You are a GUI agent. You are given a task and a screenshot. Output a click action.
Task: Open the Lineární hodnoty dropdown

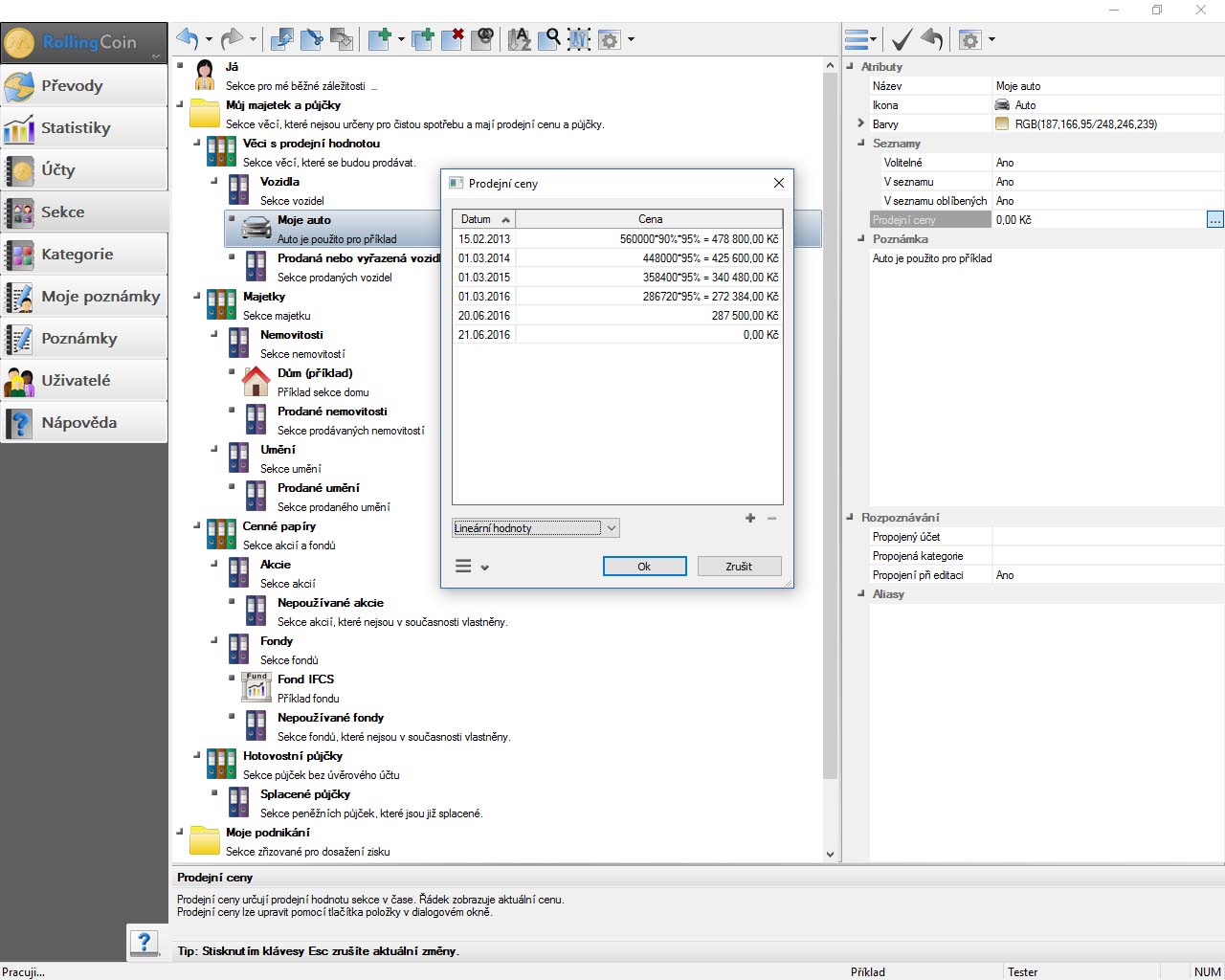coord(536,527)
